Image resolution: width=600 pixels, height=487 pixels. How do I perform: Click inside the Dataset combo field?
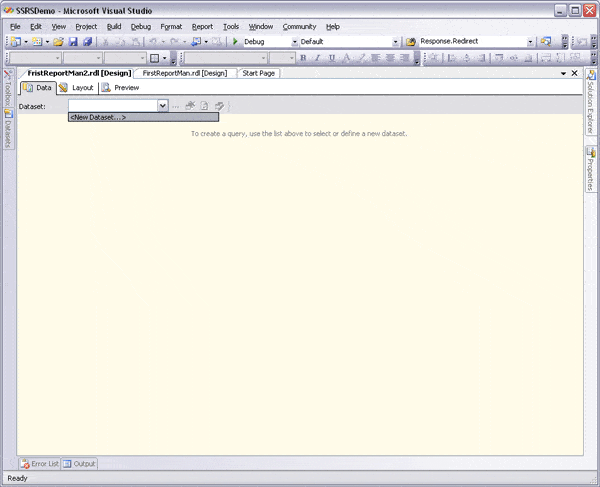[113, 106]
